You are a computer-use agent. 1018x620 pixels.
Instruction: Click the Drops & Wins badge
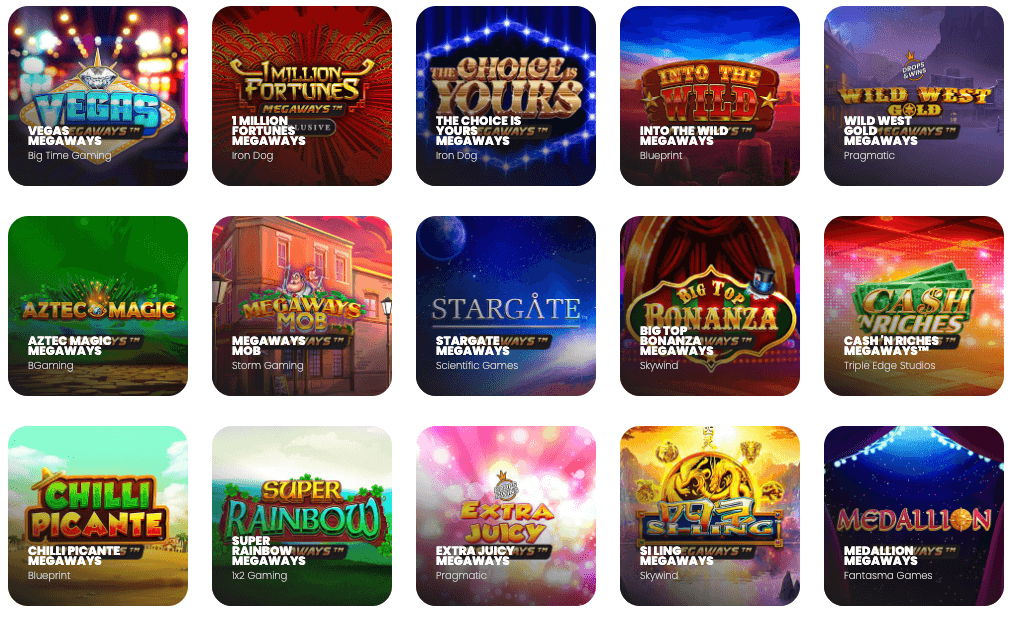point(913,68)
